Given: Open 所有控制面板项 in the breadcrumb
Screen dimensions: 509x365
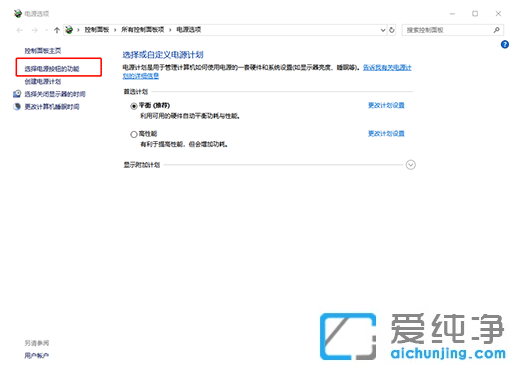Looking at the screenshot, I should pyautogui.click(x=142, y=30).
